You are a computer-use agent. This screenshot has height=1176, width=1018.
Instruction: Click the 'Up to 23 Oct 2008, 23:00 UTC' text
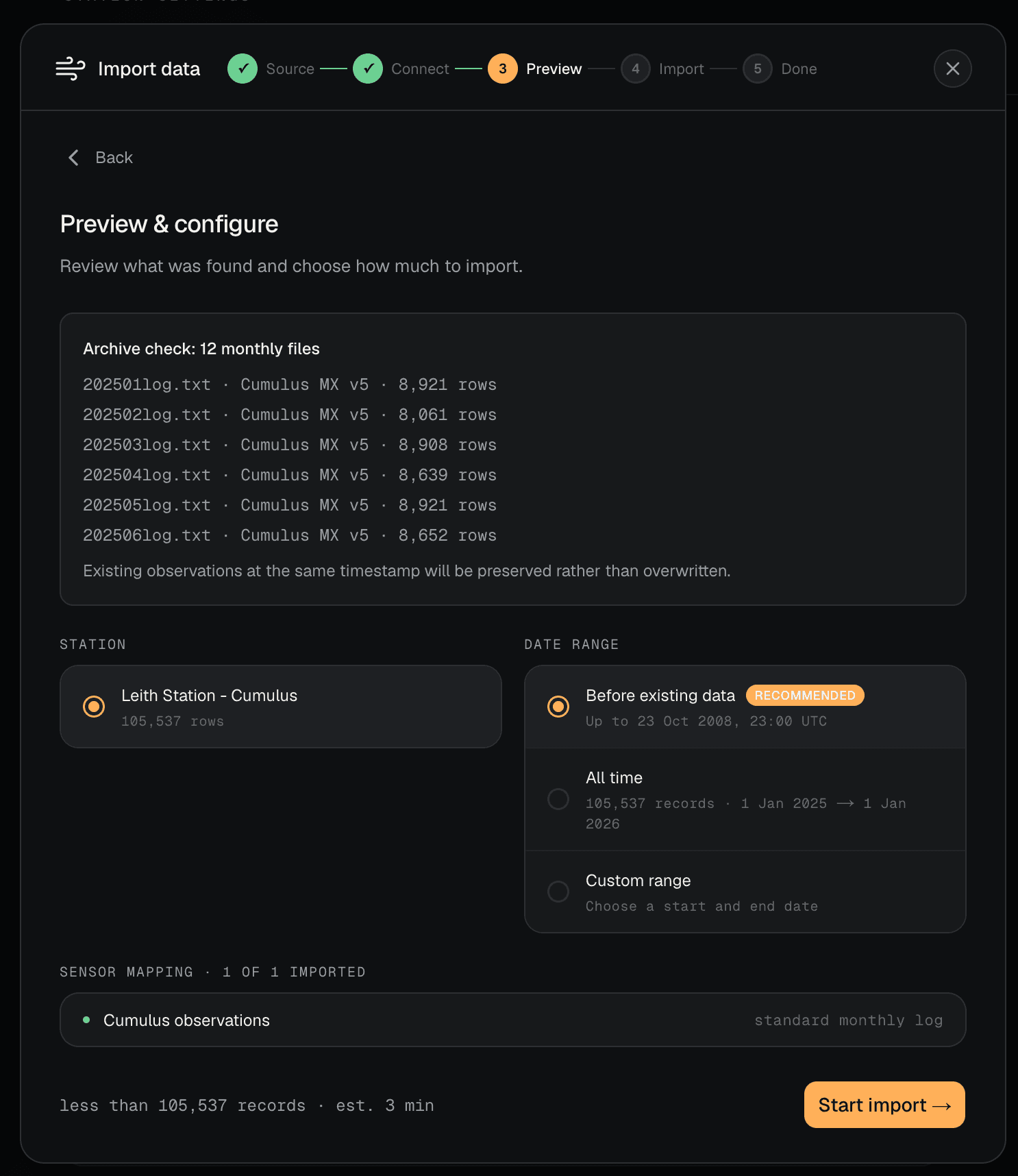706,721
